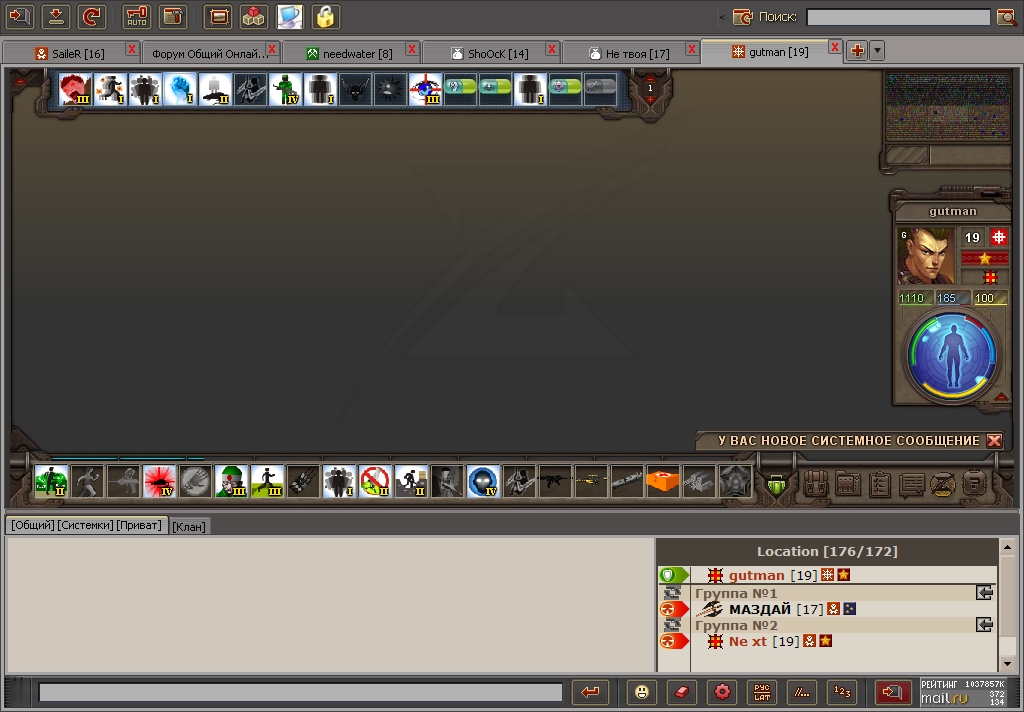
Task: Add a new tab with plus button
Action: (857, 50)
